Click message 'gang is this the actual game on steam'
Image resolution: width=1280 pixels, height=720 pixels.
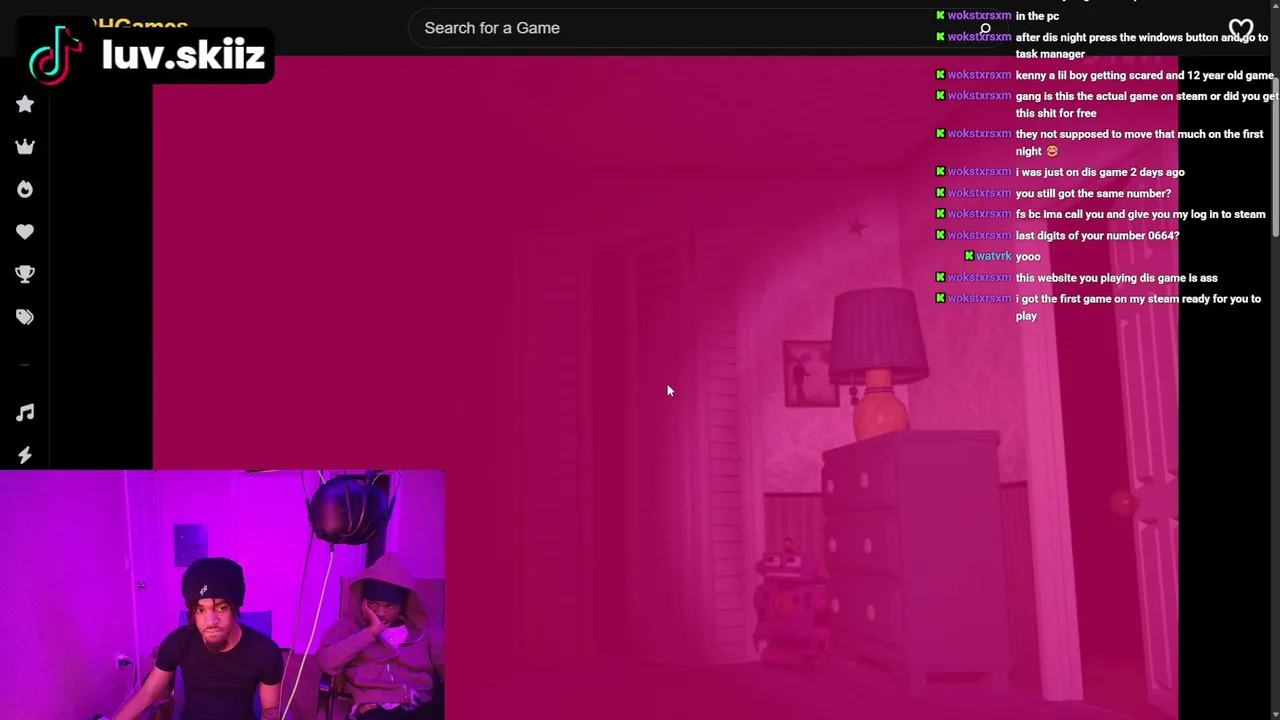click(1147, 105)
